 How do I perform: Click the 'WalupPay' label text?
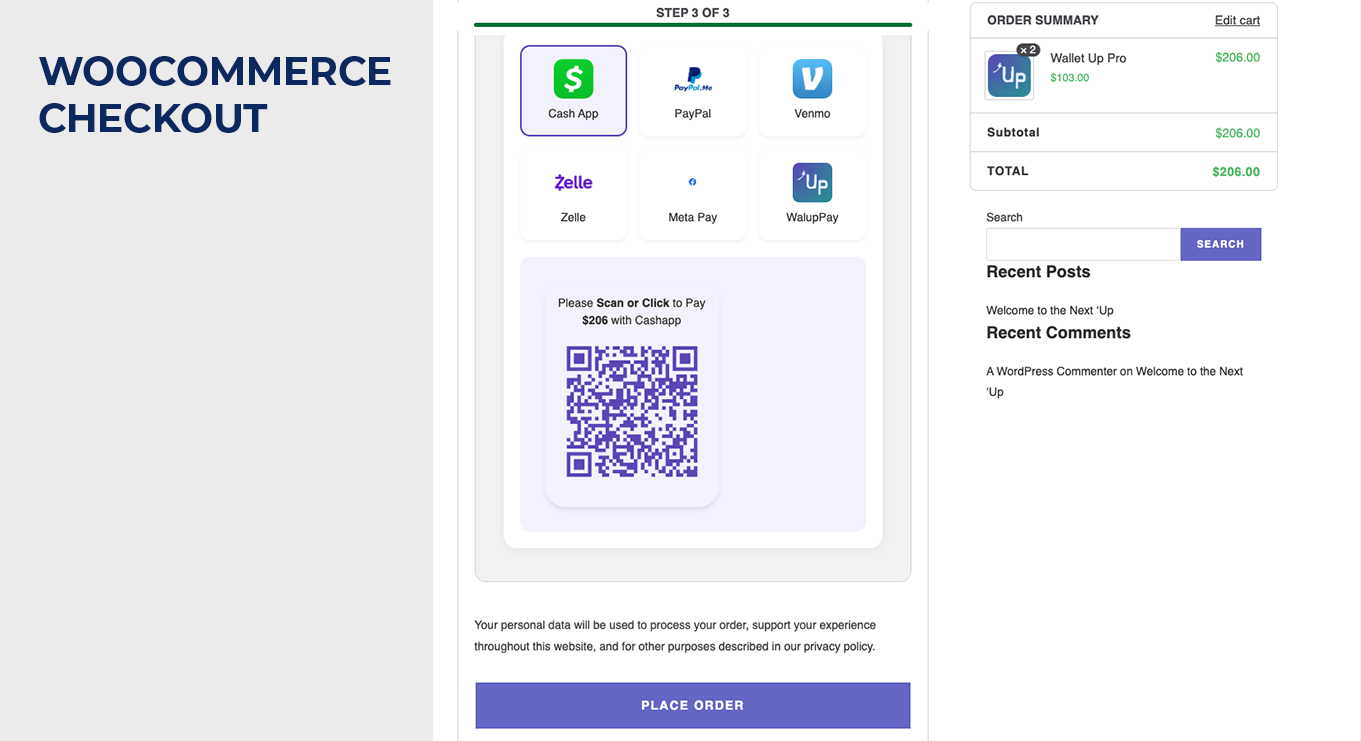[x=812, y=217]
